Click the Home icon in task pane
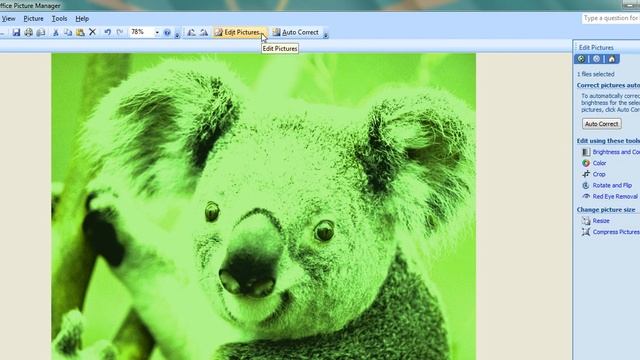640x360 pixels. click(612, 59)
